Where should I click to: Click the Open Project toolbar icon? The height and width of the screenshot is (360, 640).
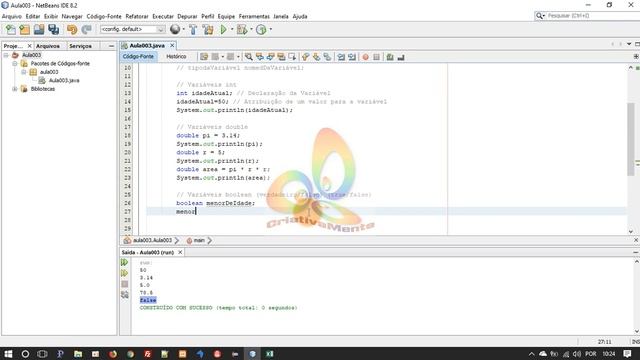pyautogui.click(x=39, y=29)
